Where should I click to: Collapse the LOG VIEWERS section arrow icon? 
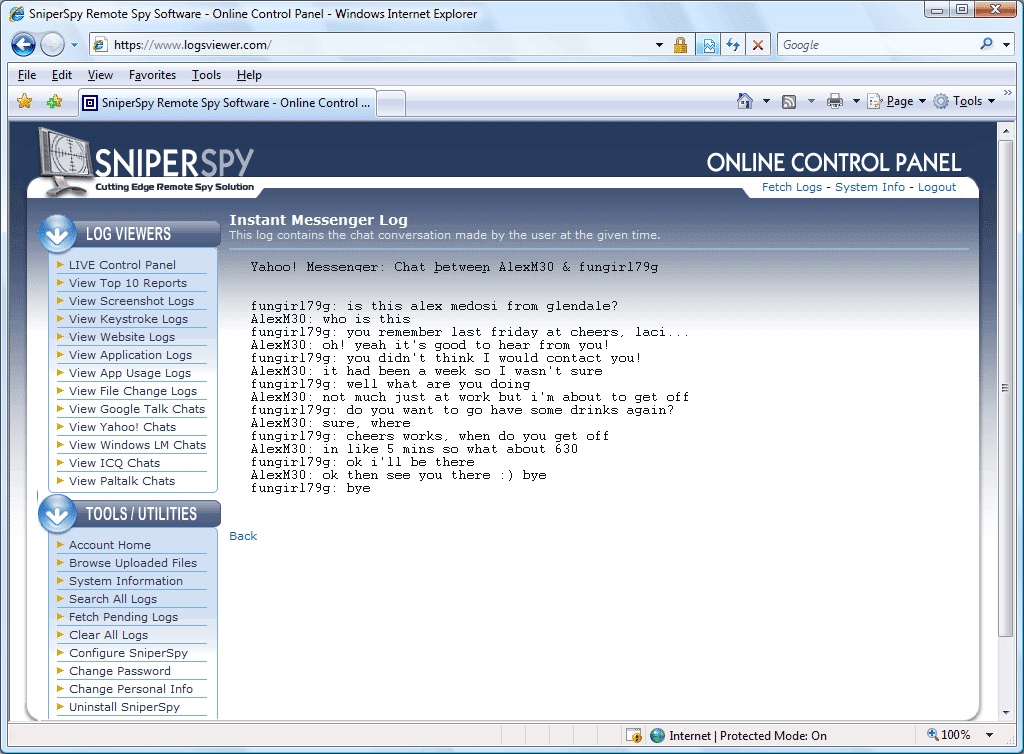57,234
